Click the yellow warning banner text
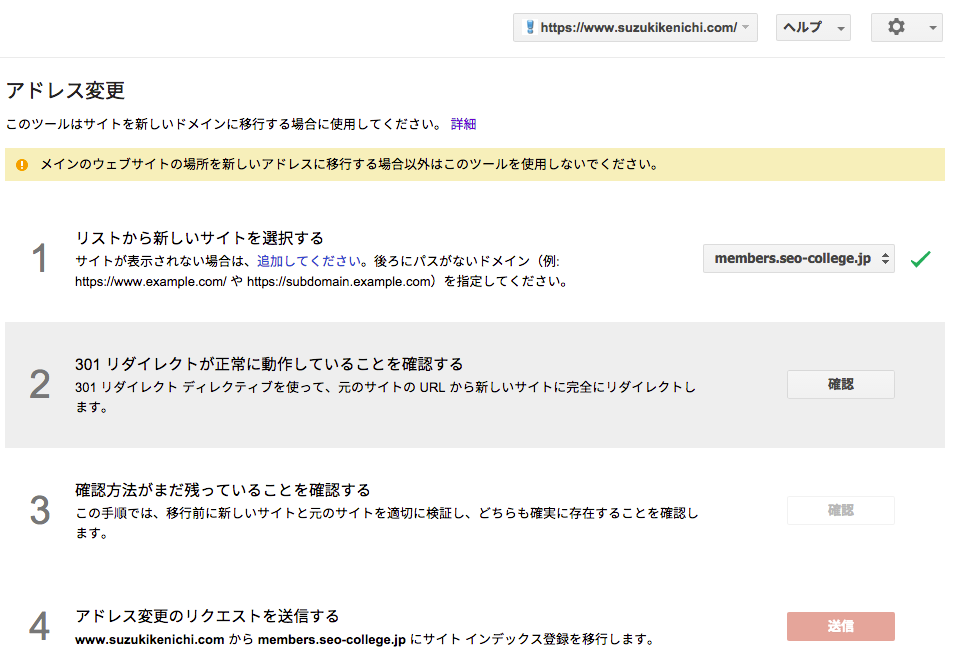This screenshot has height=666, width=958. pyautogui.click(x=349, y=164)
